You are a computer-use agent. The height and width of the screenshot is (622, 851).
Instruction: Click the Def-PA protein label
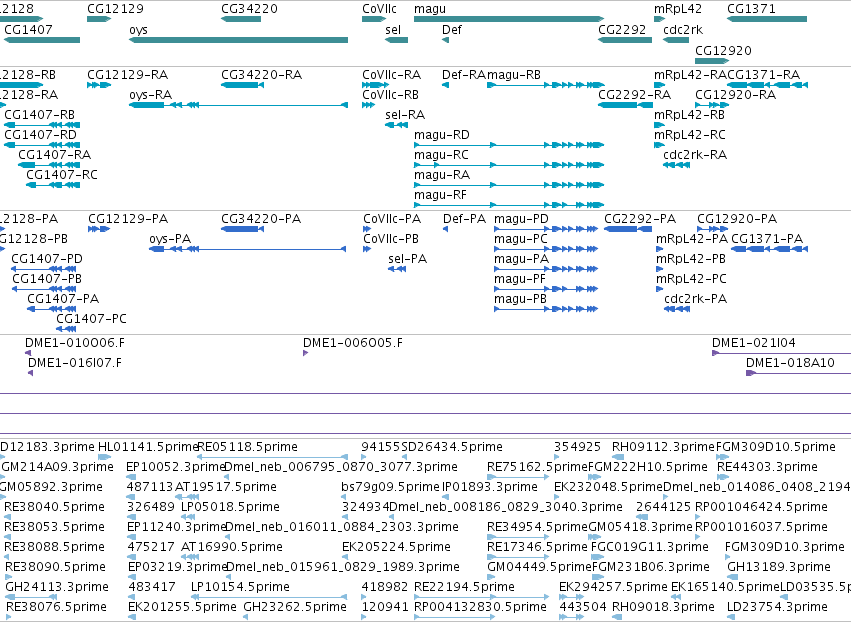[x=465, y=219]
